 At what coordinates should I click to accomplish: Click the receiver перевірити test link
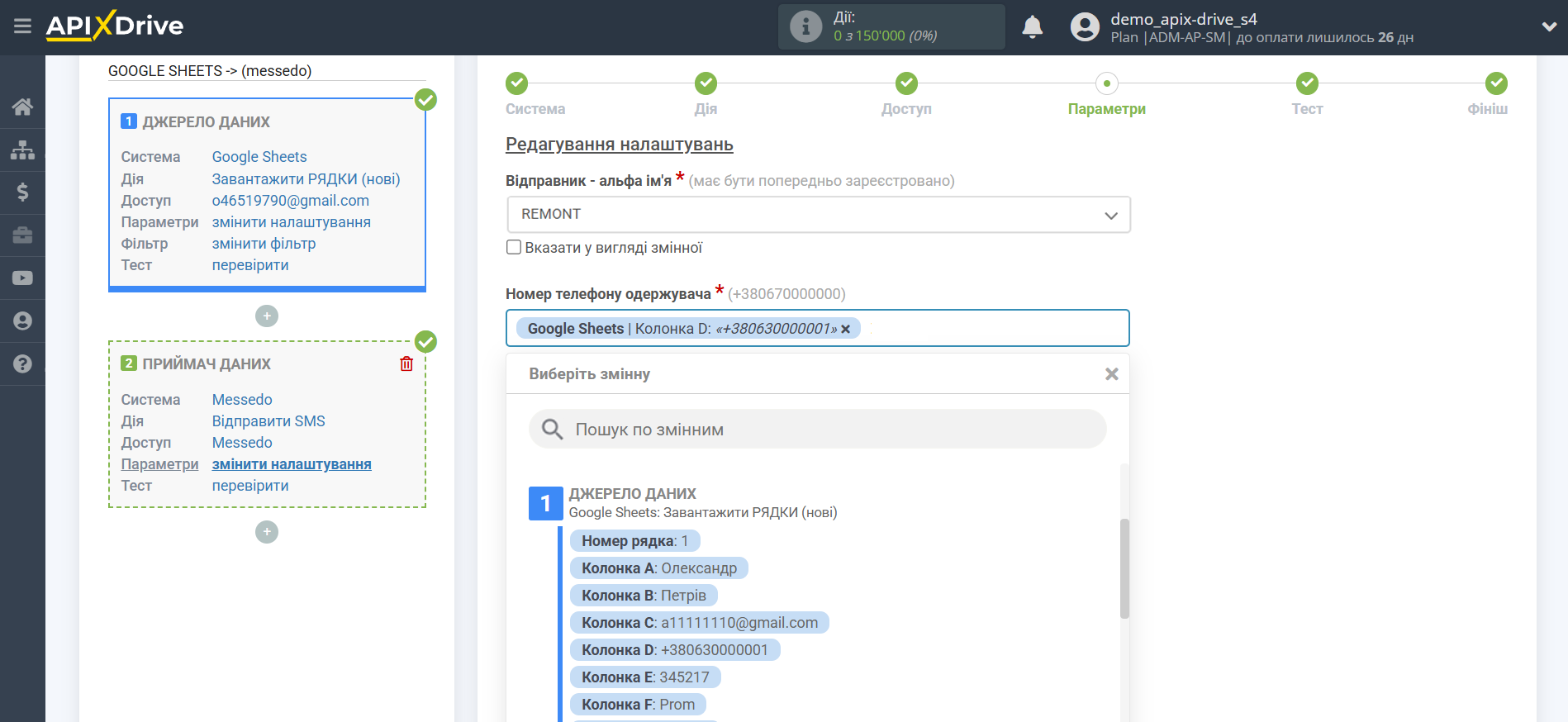pos(250,486)
